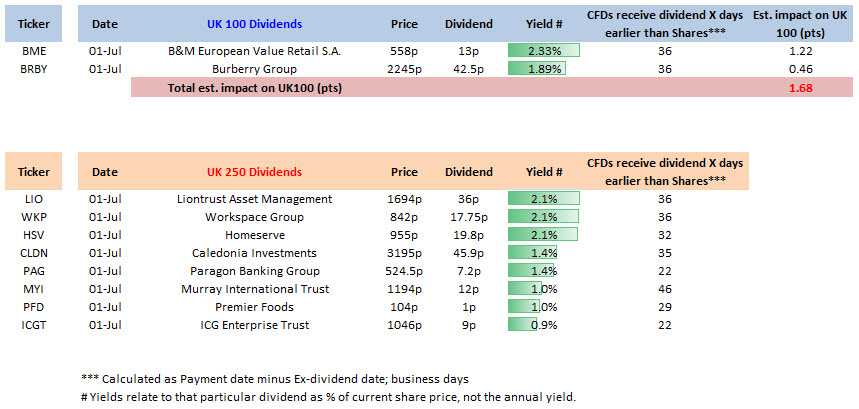Click the MYI ticker cell
The height and width of the screenshot is (409, 859).
33,289
